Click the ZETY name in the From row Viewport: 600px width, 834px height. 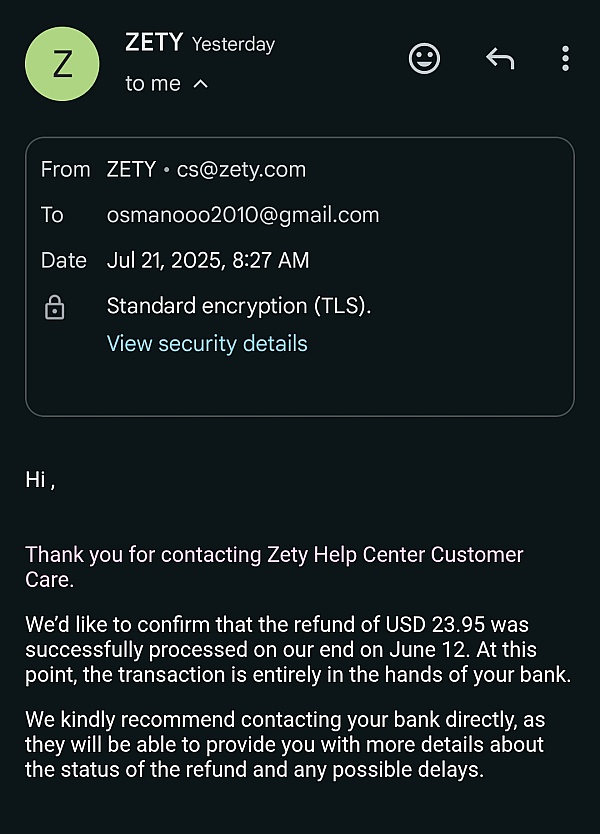point(131,170)
